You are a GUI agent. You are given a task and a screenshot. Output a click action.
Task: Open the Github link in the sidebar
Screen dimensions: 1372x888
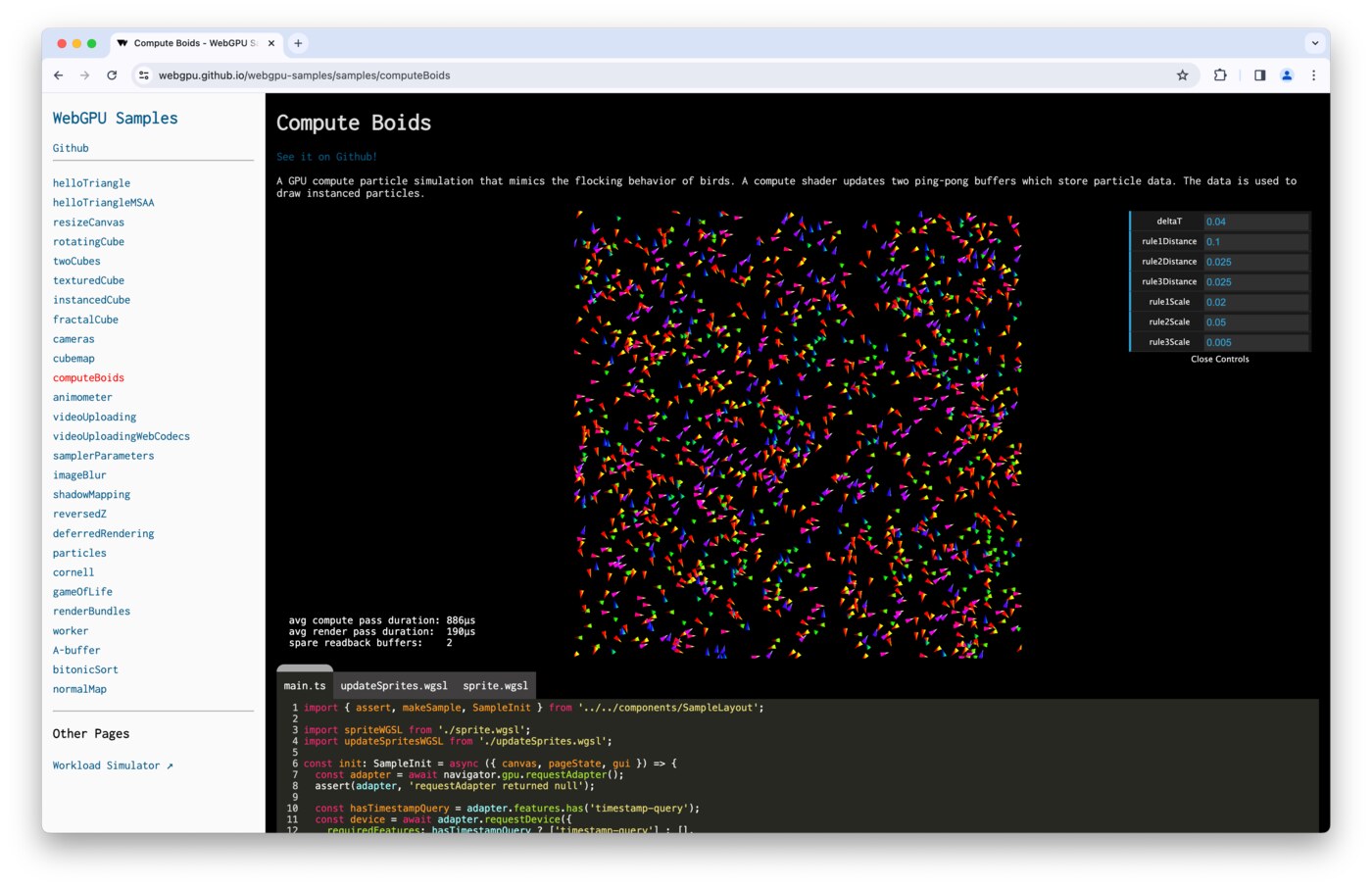[71, 148]
